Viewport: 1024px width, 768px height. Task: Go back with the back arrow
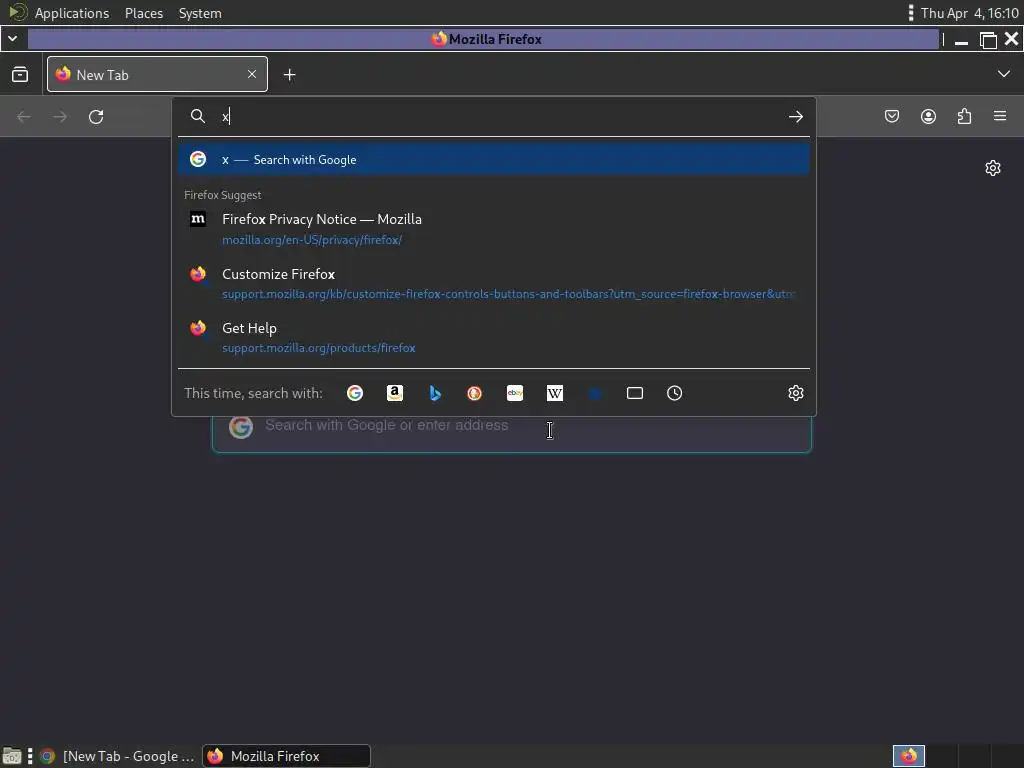click(x=24, y=117)
